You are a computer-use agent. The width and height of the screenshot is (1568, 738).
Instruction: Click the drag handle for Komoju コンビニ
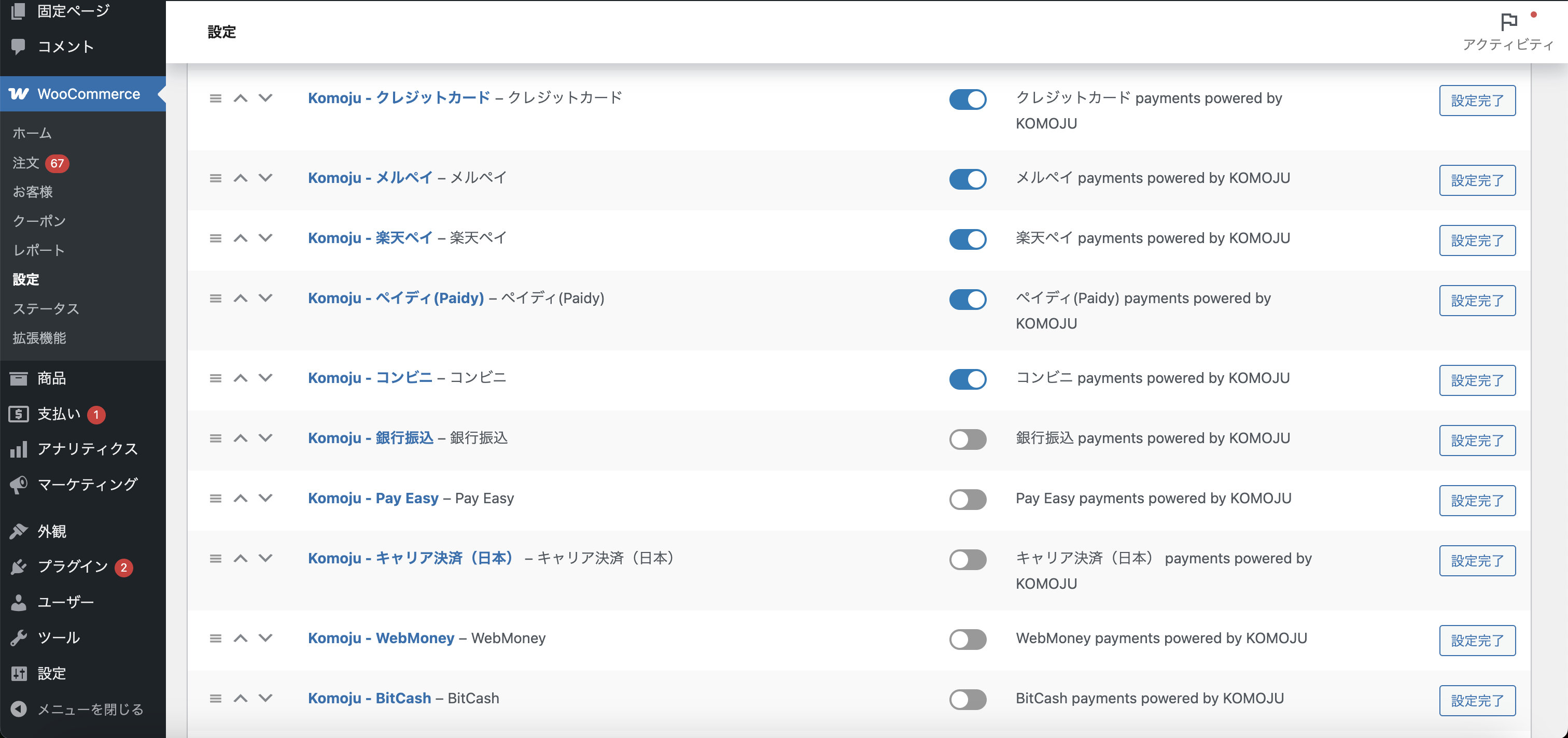click(x=216, y=378)
